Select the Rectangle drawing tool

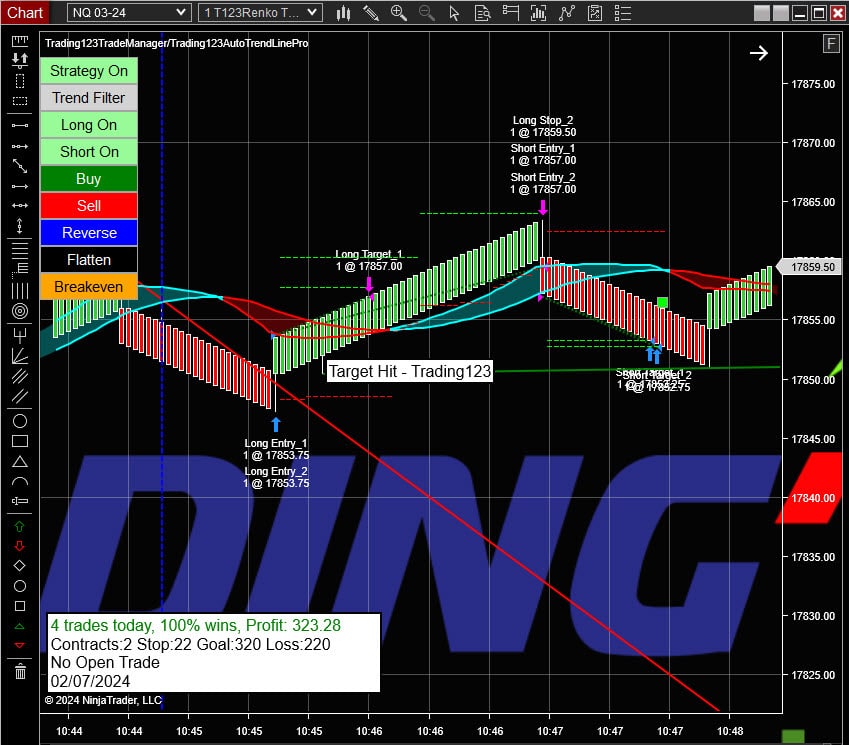click(20, 441)
